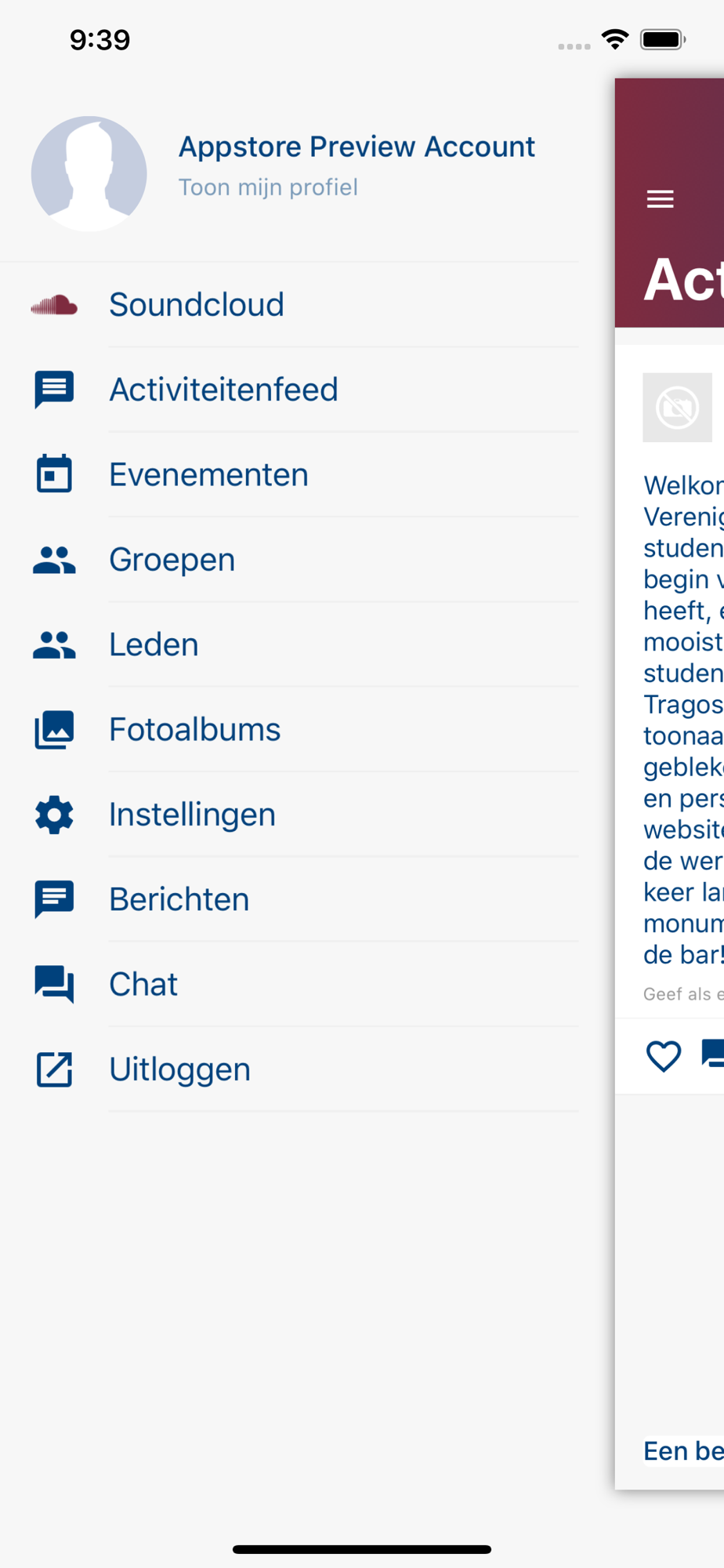Click the Leden members icon
Screen dimensions: 724x1568
[x=54, y=644]
